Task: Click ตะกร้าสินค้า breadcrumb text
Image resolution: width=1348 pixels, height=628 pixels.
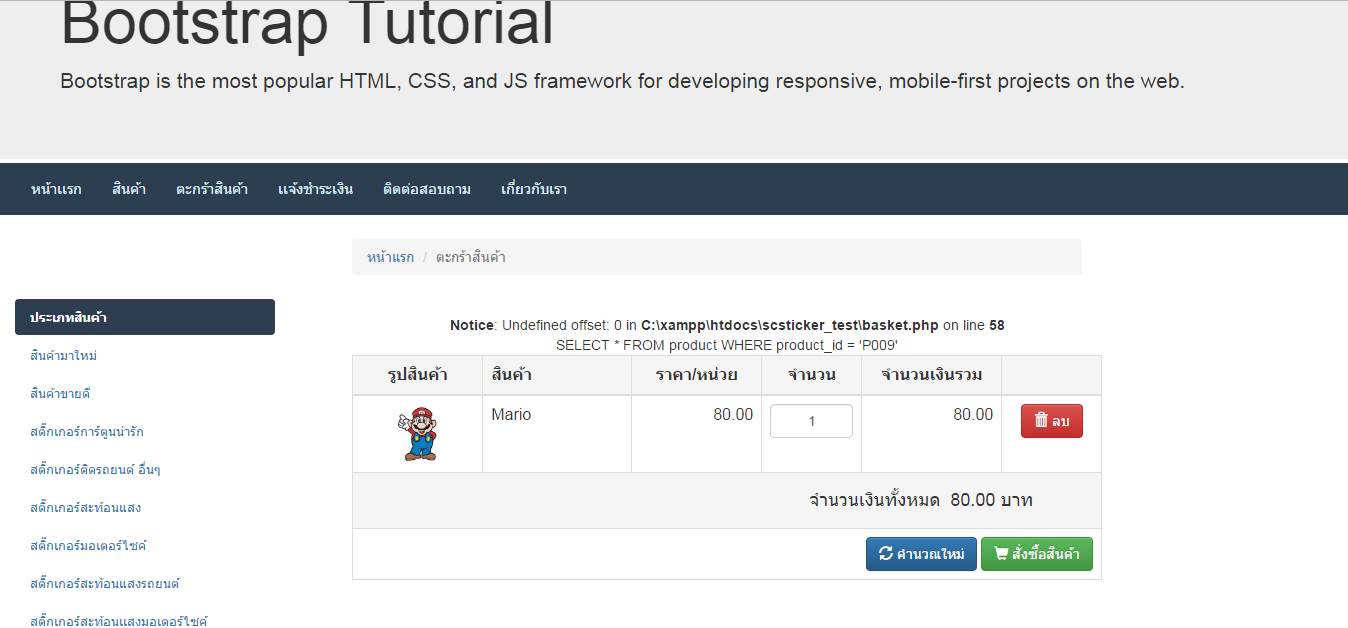Action: point(471,257)
